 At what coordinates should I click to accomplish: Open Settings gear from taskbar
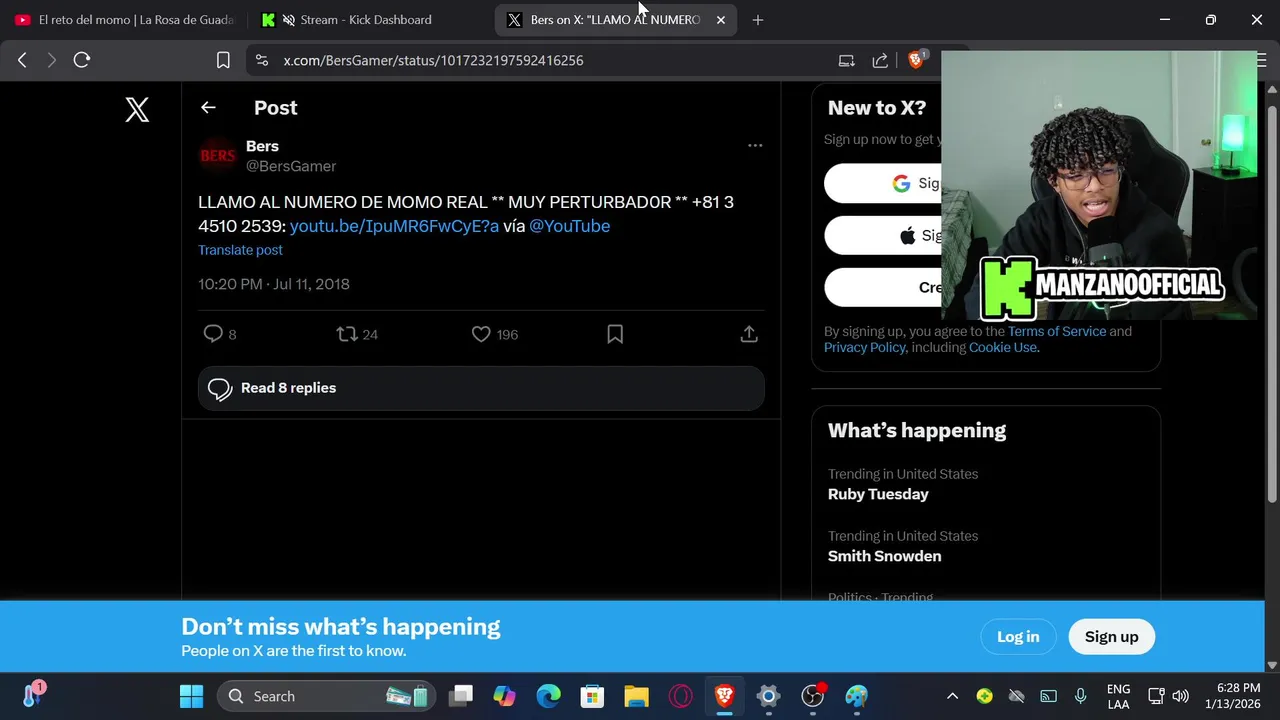click(x=768, y=696)
